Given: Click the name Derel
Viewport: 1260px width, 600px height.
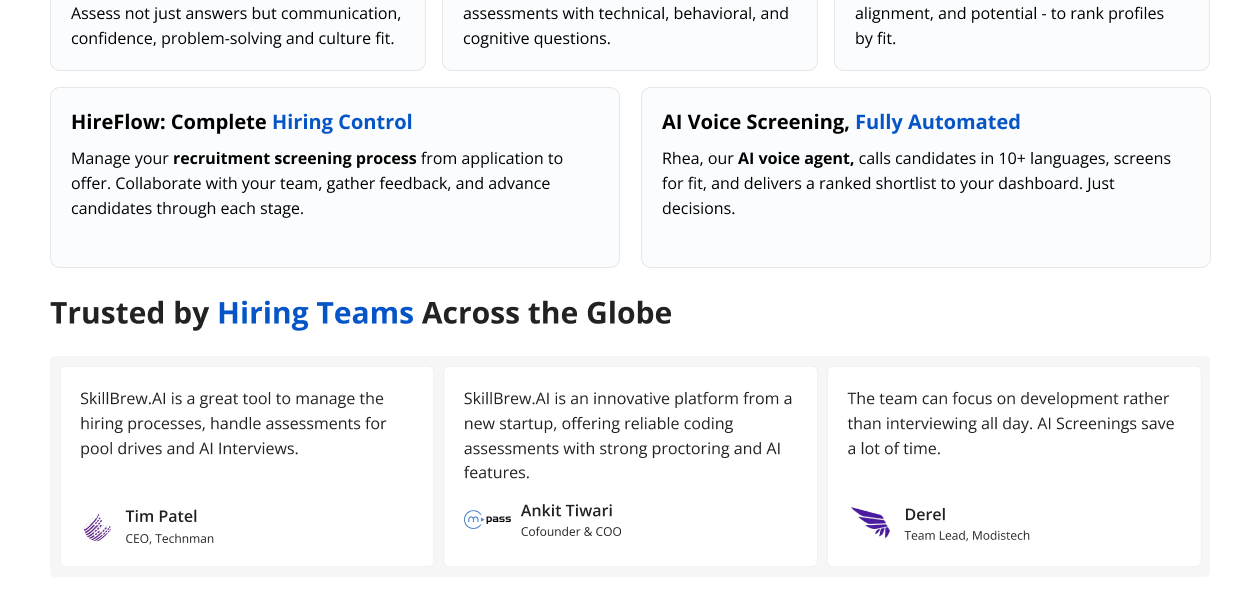Looking at the screenshot, I should pyautogui.click(x=925, y=514).
